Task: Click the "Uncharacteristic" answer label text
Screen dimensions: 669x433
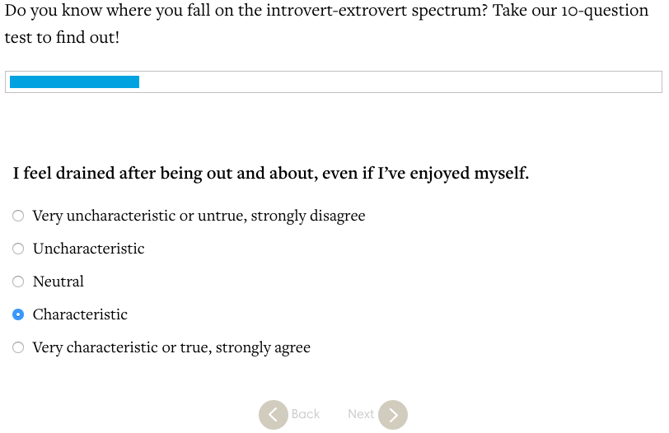Action: (x=88, y=249)
